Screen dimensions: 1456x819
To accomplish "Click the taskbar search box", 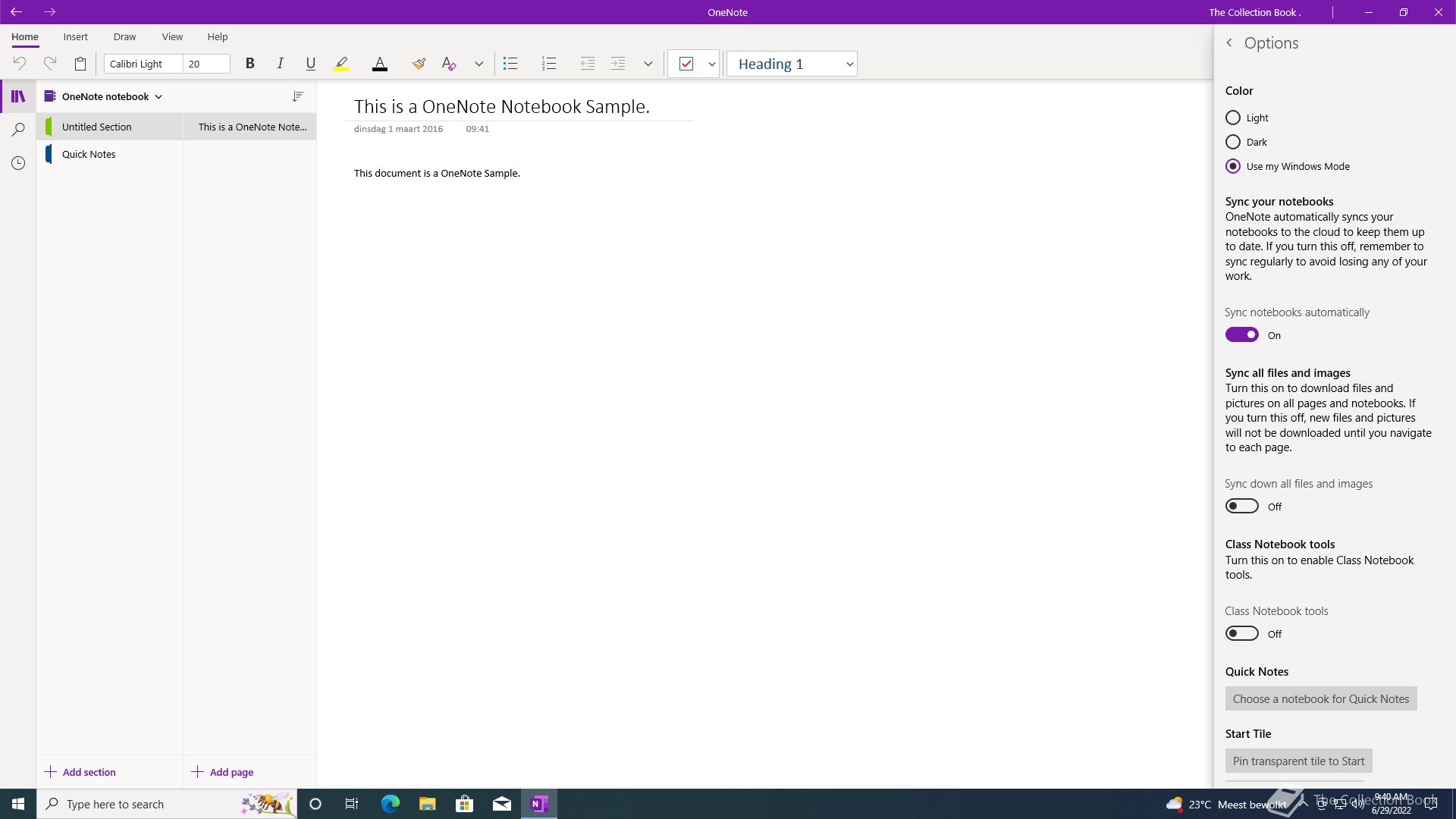I will [x=167, y=804].
